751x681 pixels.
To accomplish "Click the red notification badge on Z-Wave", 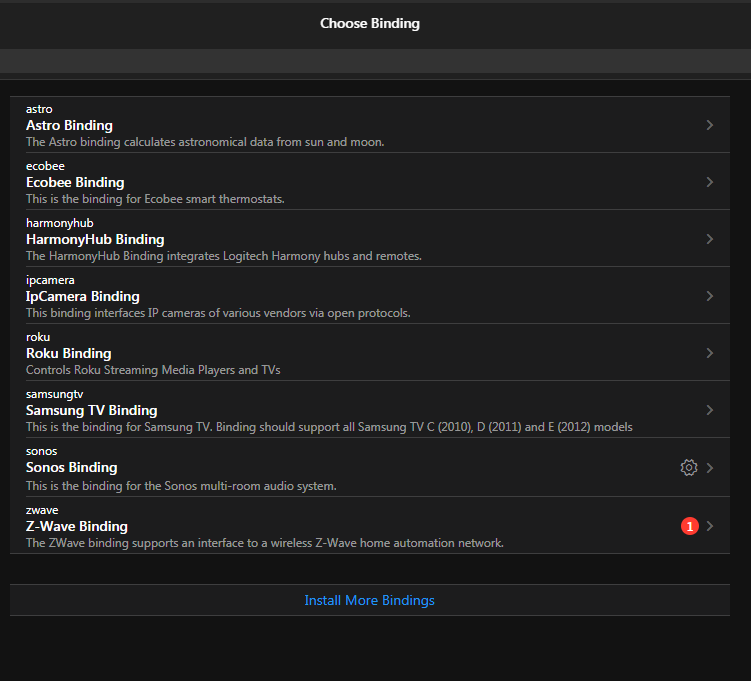I will [689, 526].
